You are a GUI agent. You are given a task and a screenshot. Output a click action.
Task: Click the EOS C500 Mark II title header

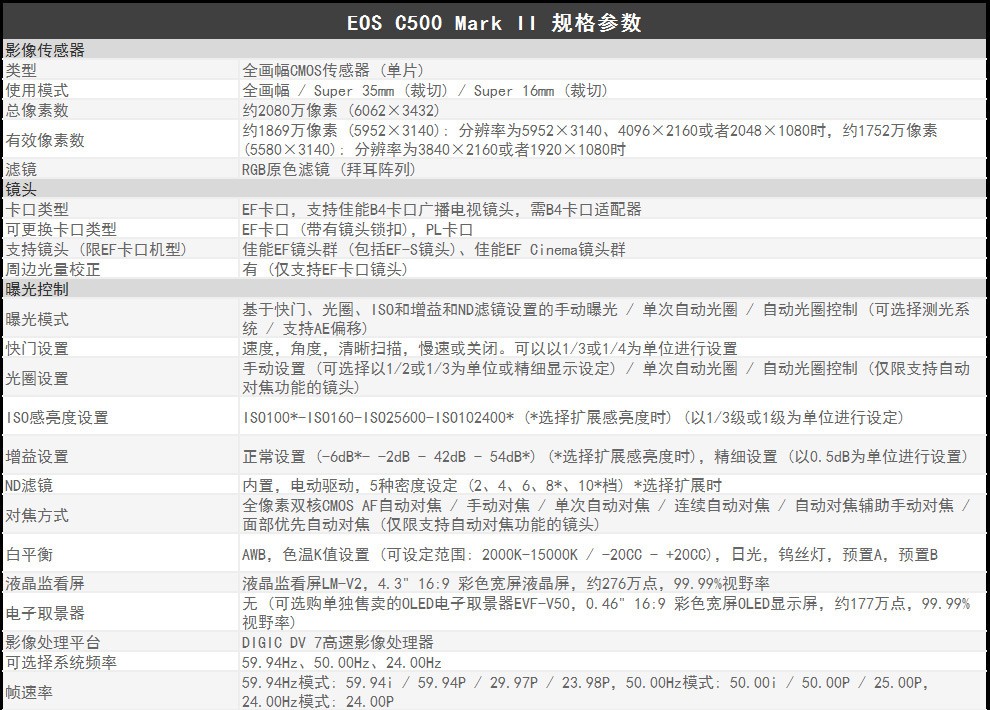(495, 23)
